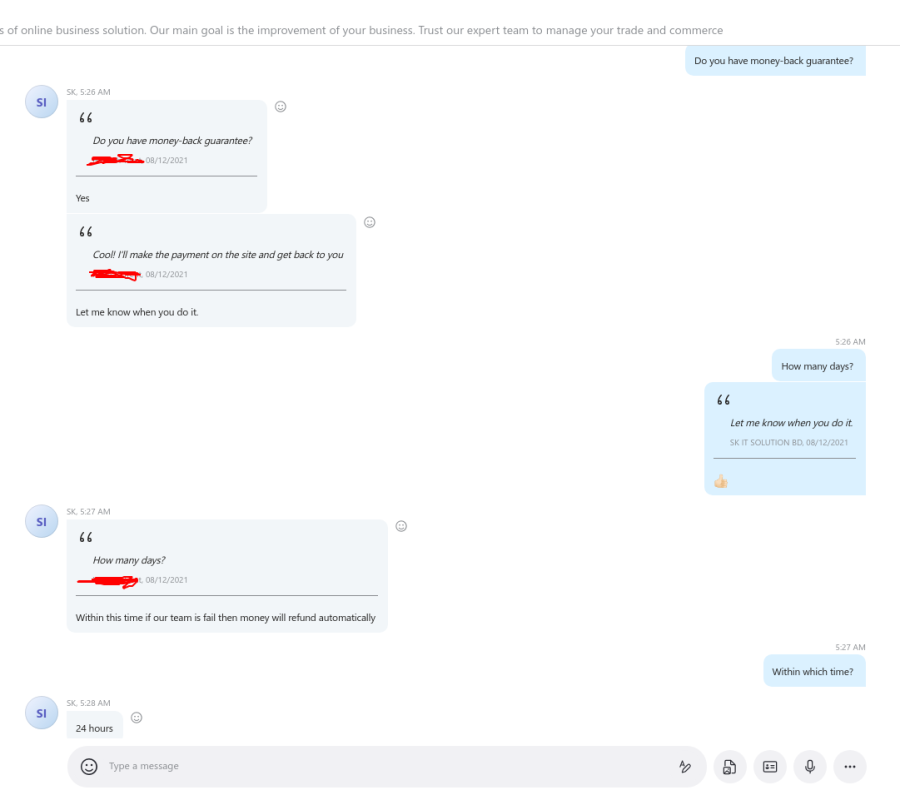Image resolution: width=900 pixels, height=805 pixels.
Task: Open emoji picker in message bar
Action: point(89,767)
